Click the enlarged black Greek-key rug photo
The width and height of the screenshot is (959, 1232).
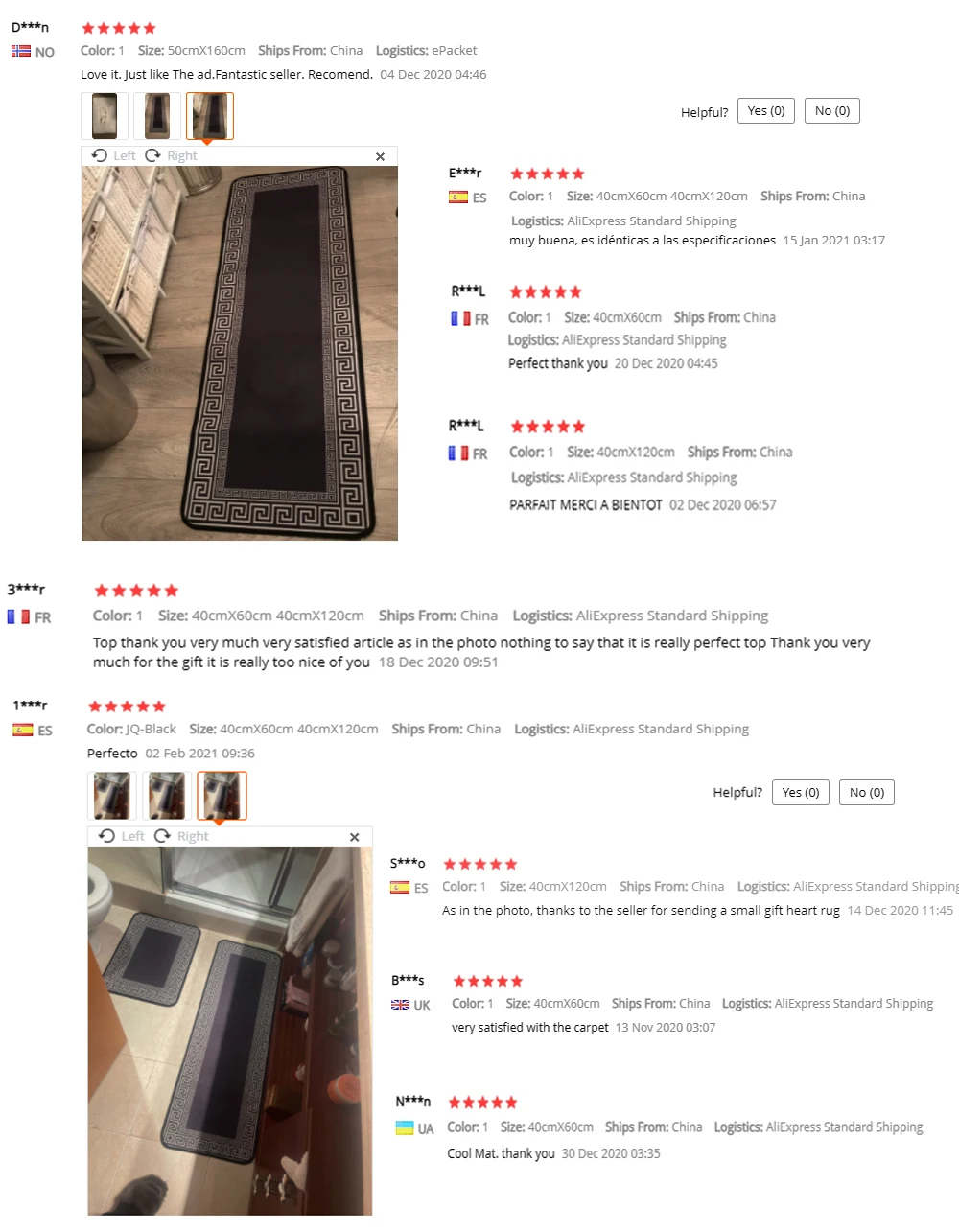point(240,353)
